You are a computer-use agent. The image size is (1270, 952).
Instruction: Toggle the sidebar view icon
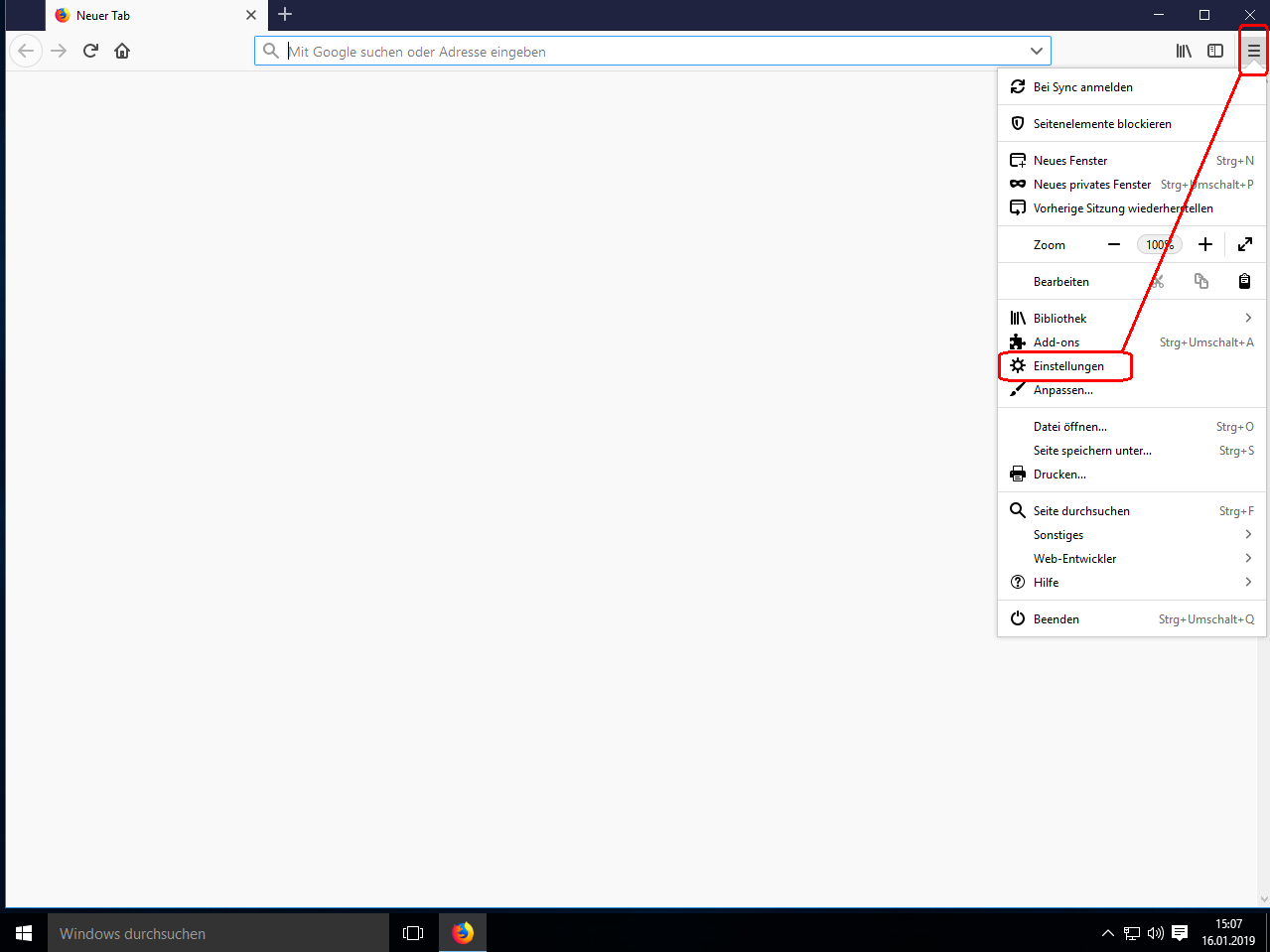coord(1215,51)
